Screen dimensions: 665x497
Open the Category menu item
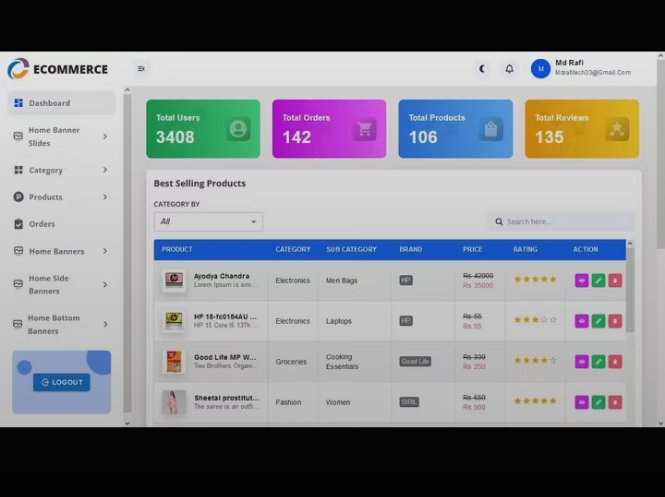[x=61, y=170]
